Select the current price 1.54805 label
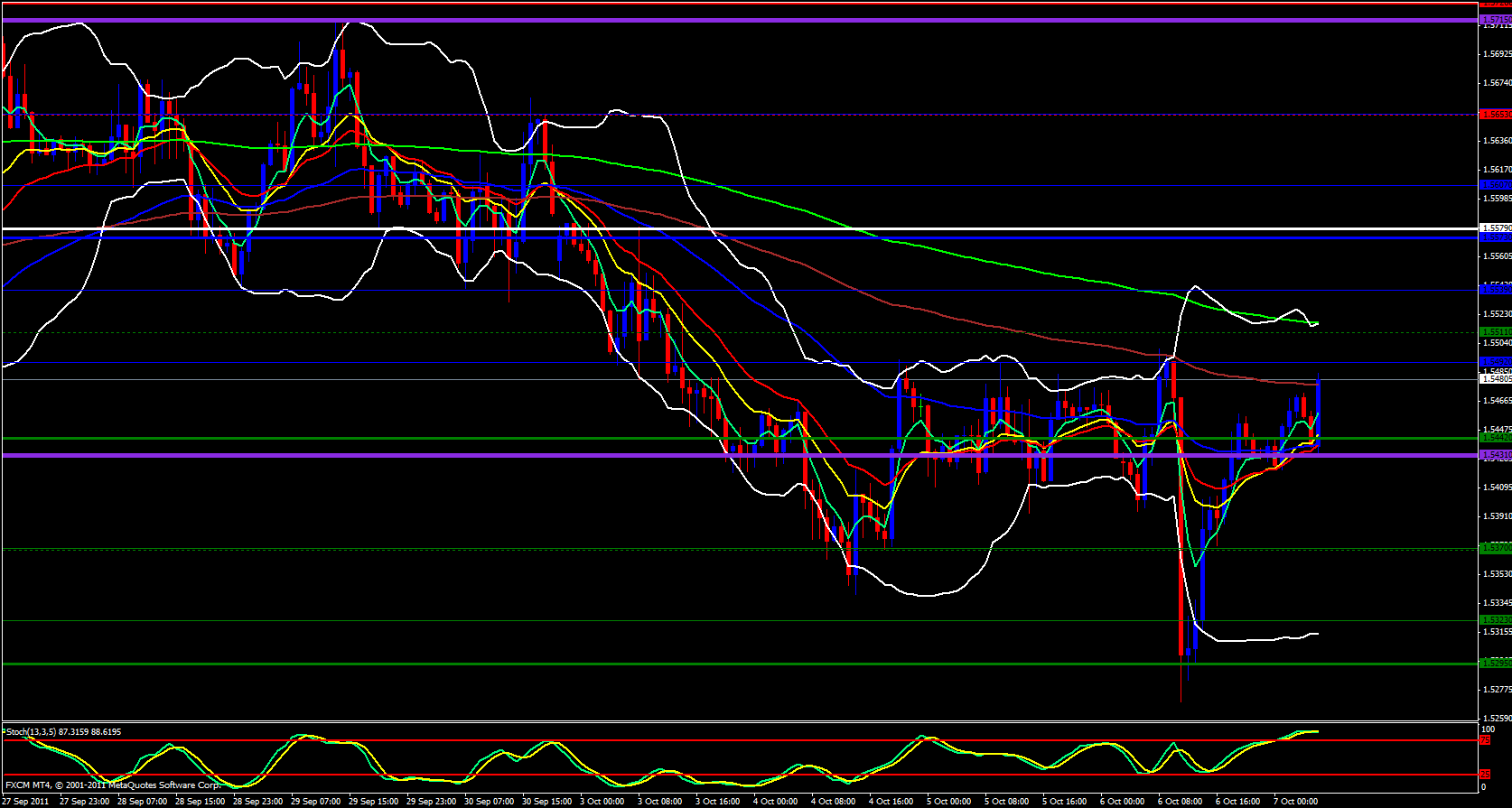The image size is (1512, 808). [1495, 379]
